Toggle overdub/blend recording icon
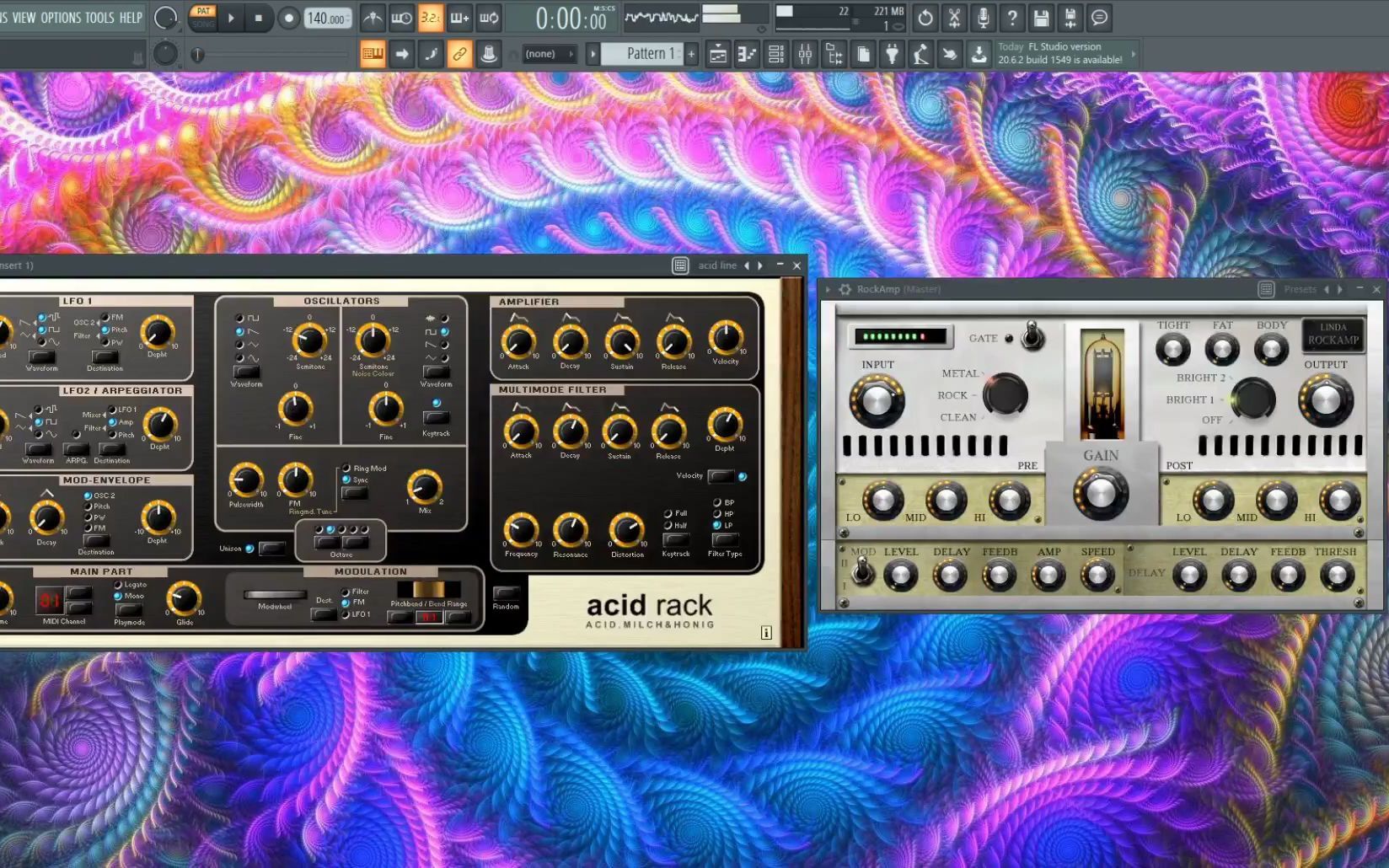Image resolution: width=1389 pixels, height=868 pixels. [459, 18]
